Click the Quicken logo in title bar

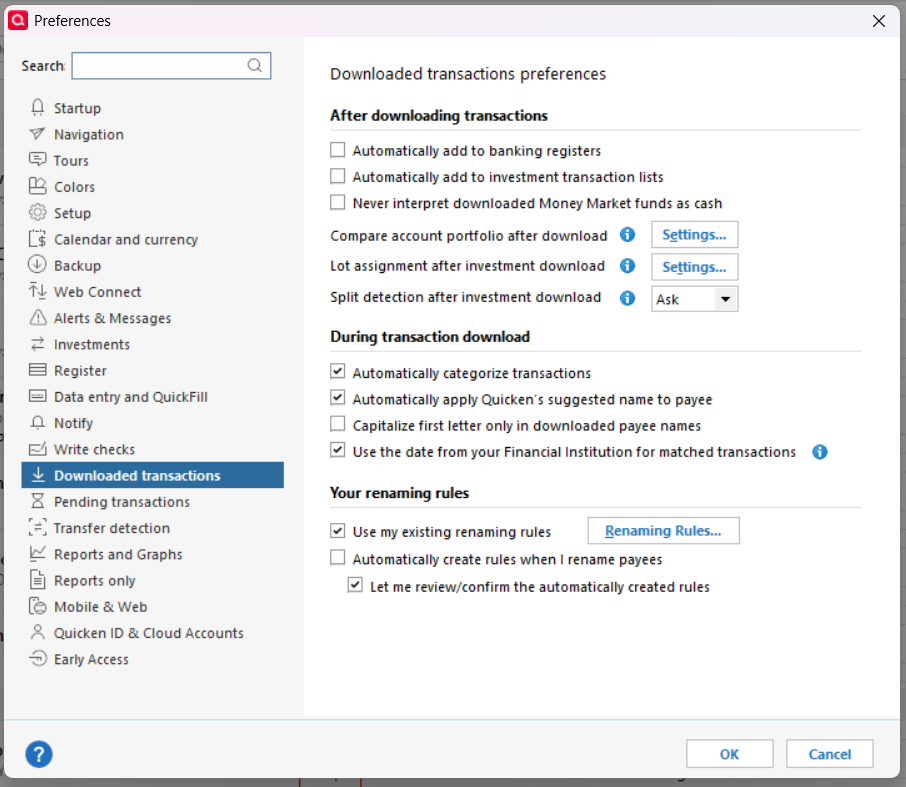(18, 20)
